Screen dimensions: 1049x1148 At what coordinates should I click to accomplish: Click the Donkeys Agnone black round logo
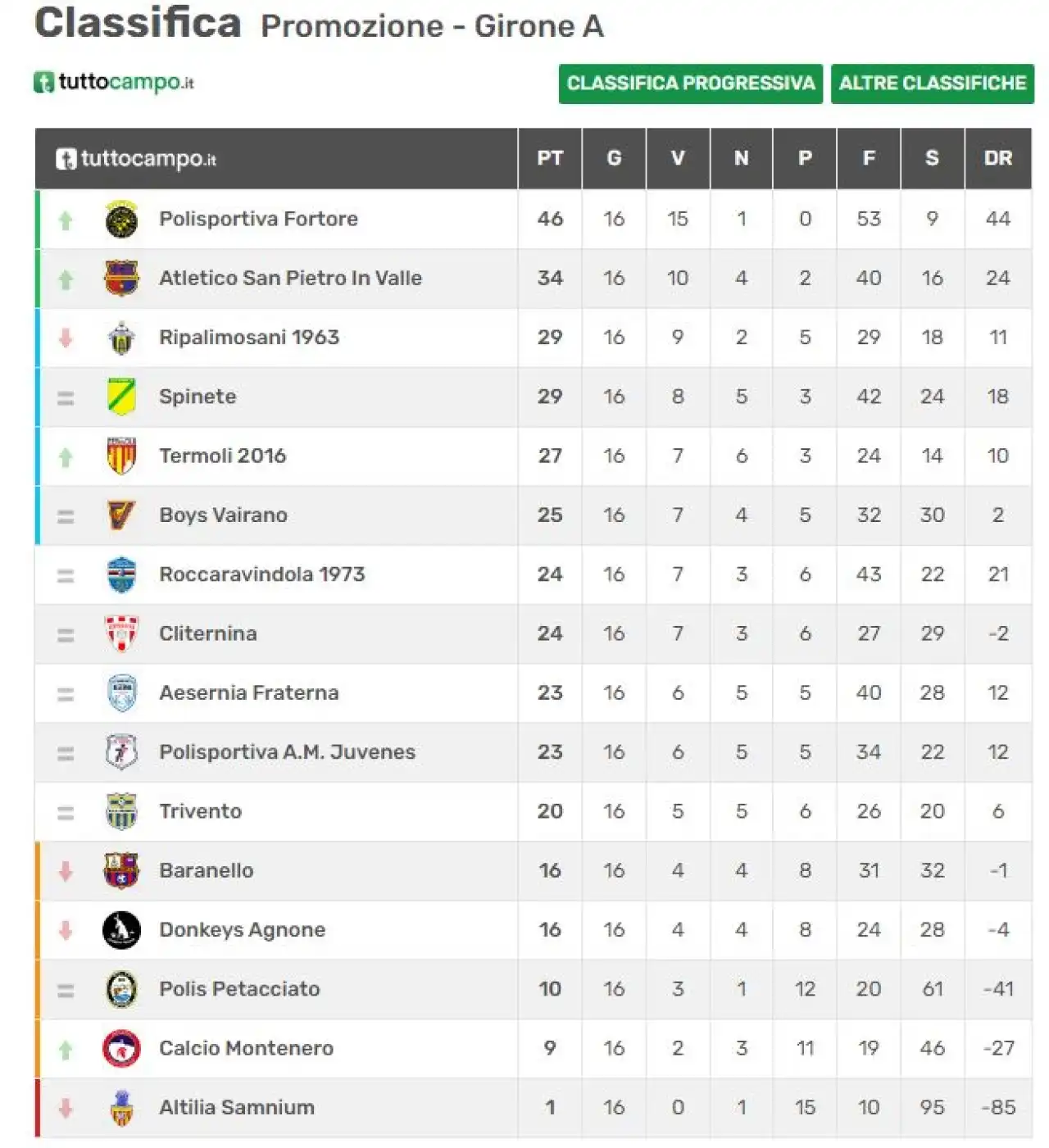point(121,930)
